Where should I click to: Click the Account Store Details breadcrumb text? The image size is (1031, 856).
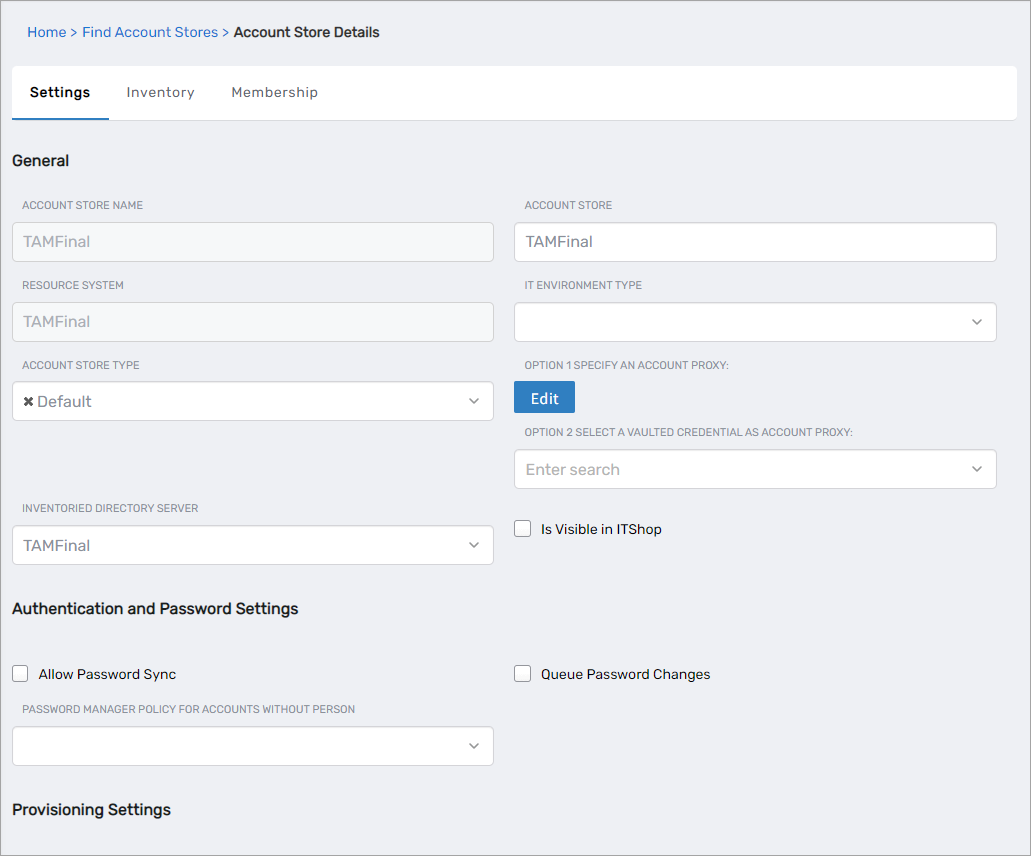pyautogui.click(x=306, y=32)
